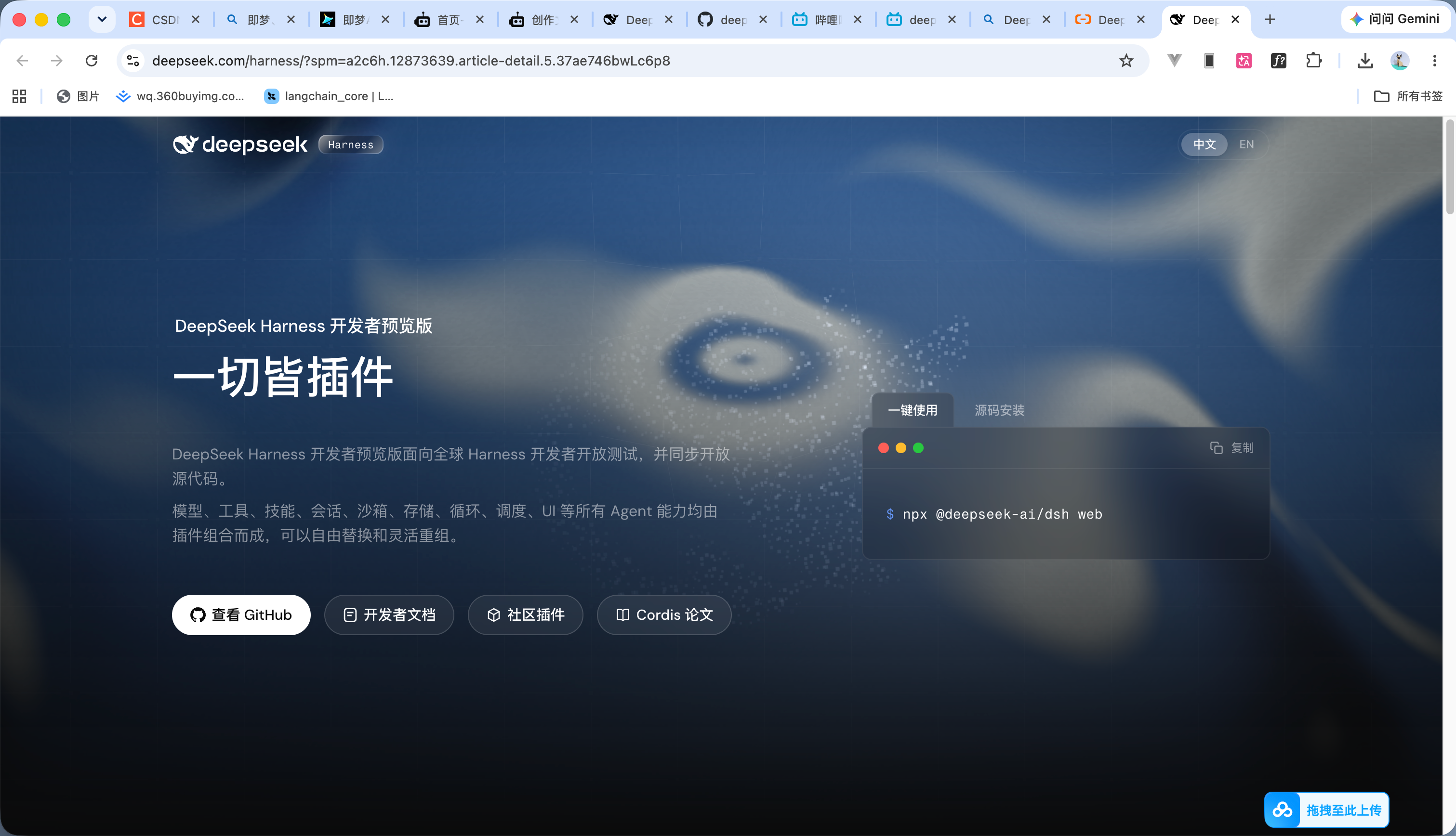This screenshot has height=836, width=1456.
Task: Click the Baidu cloud upload widget icon
Action: (x=1282, y=810)
